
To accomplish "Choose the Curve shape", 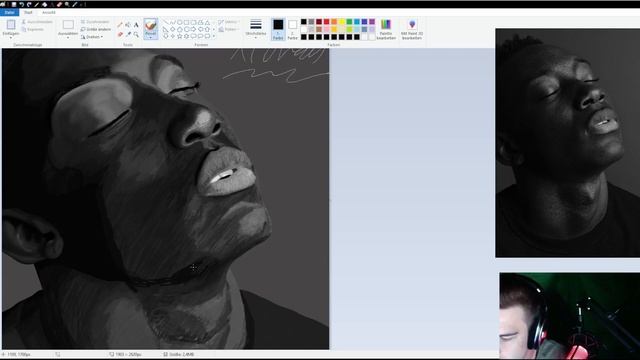I will pos(173,22).
